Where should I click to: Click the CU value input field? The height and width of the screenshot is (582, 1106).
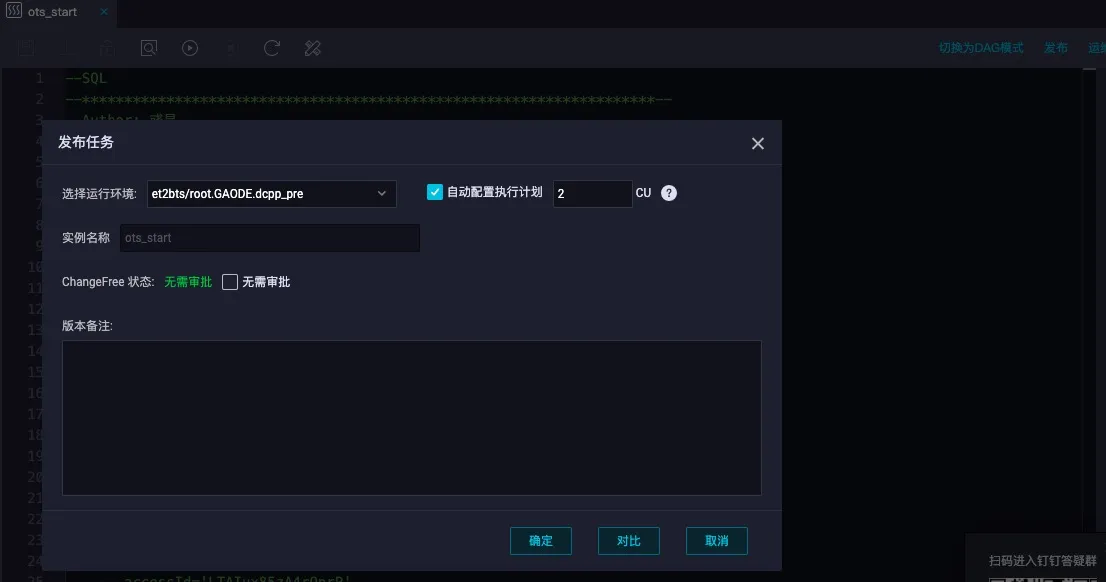pos(592,193)
